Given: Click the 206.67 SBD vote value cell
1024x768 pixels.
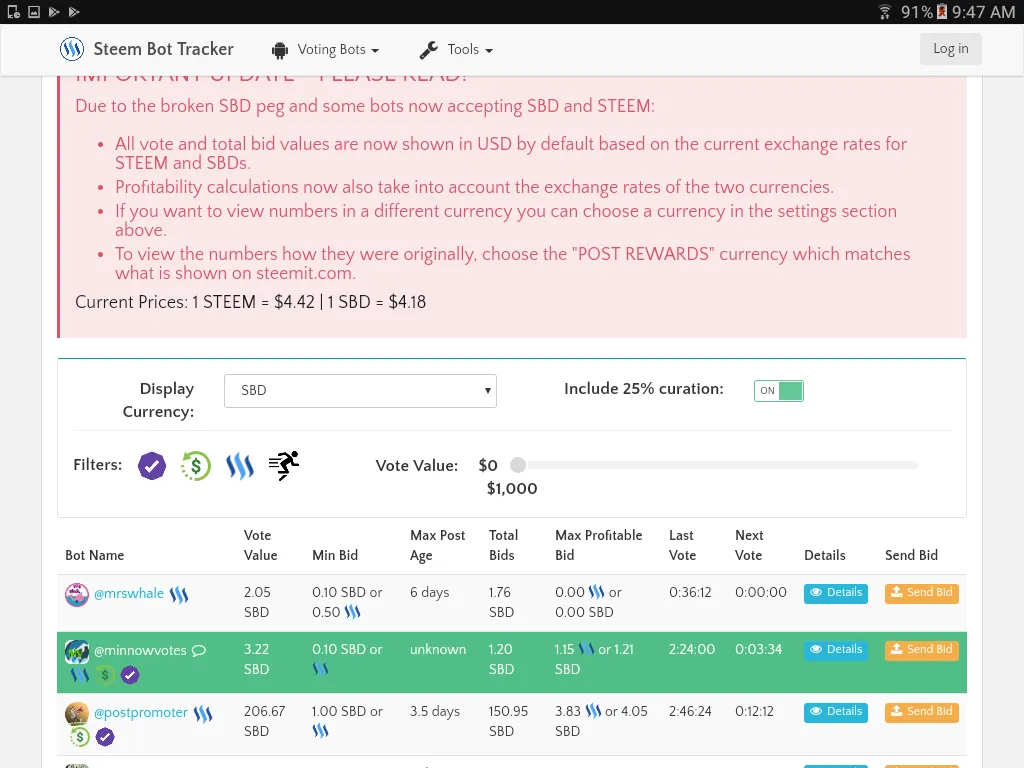Looking at the screenshot, I should (x=264, y=721).
